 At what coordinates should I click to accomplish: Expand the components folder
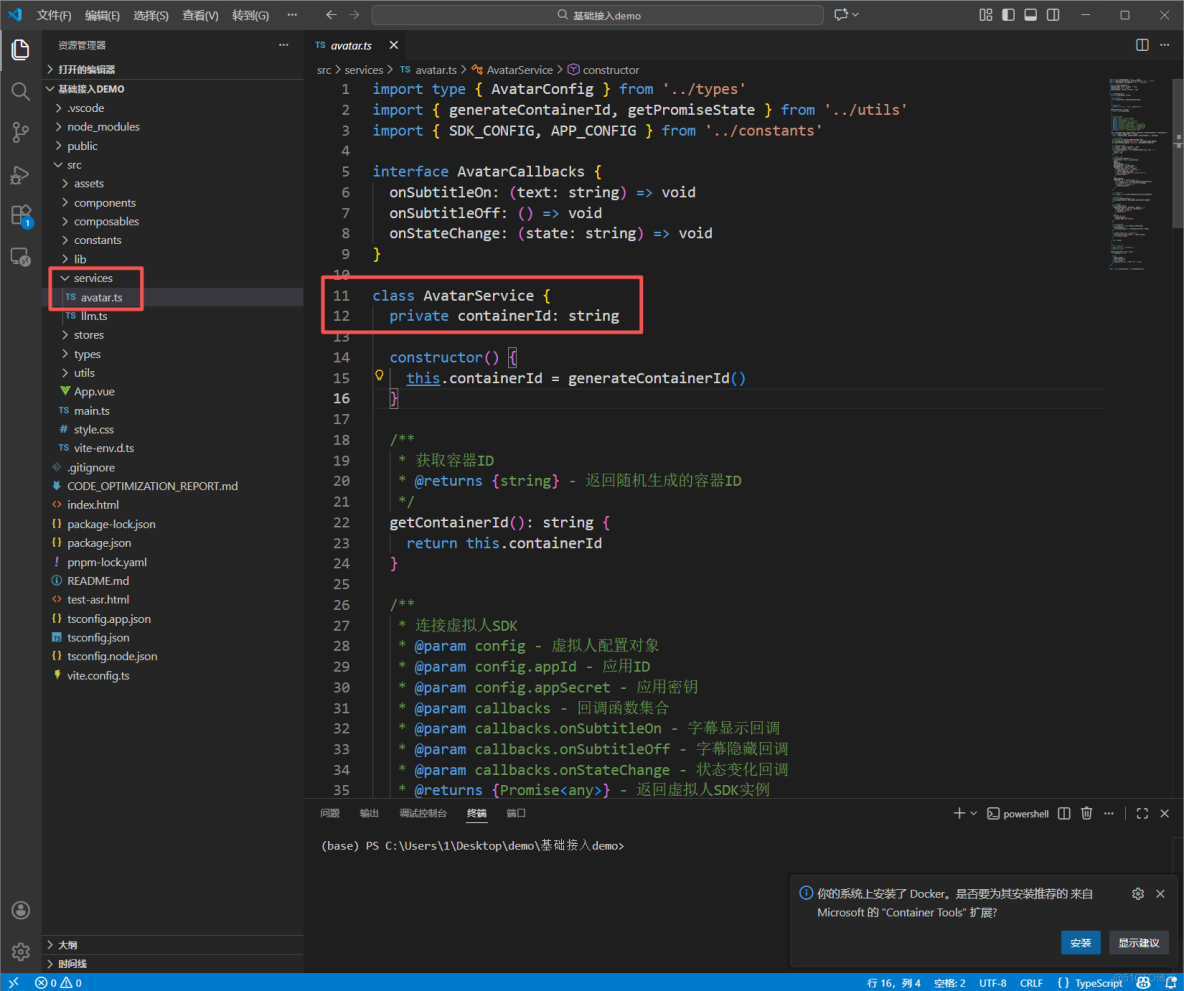104,203
